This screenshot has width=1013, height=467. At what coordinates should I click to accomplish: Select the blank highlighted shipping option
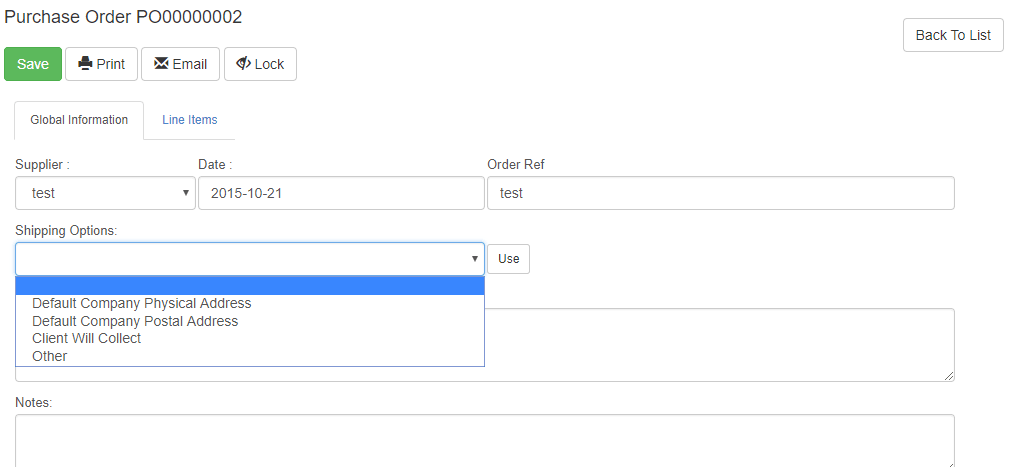[250, 286]
